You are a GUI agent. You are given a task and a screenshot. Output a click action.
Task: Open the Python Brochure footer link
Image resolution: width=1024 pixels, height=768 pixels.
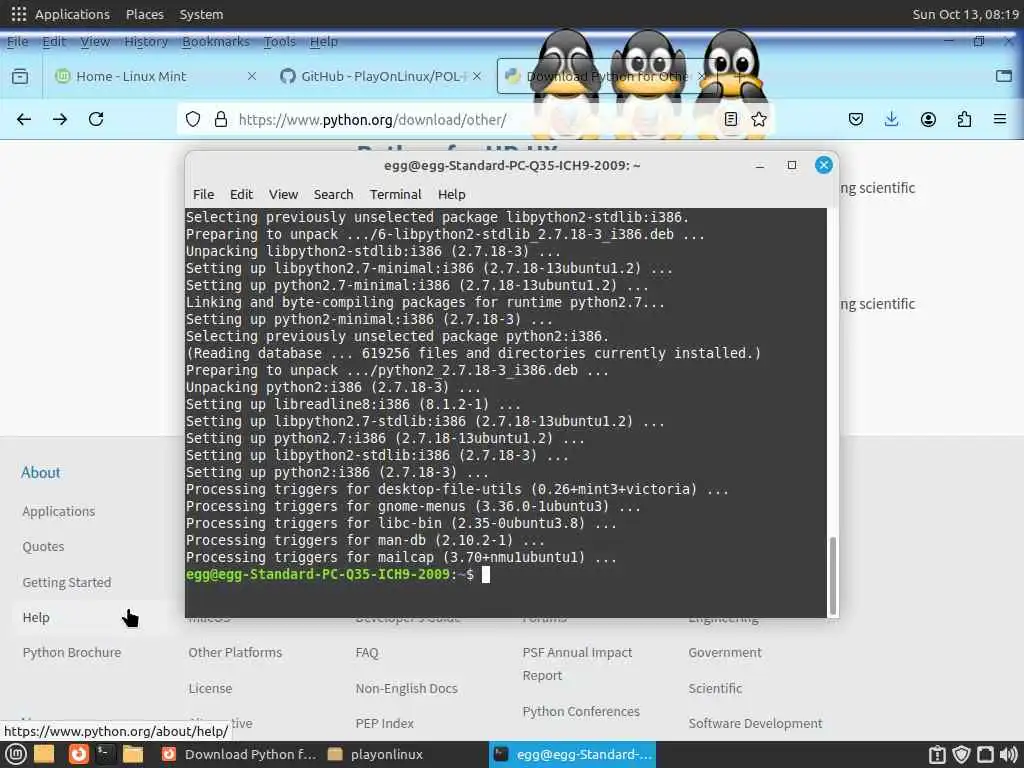[x=72, y=652]
